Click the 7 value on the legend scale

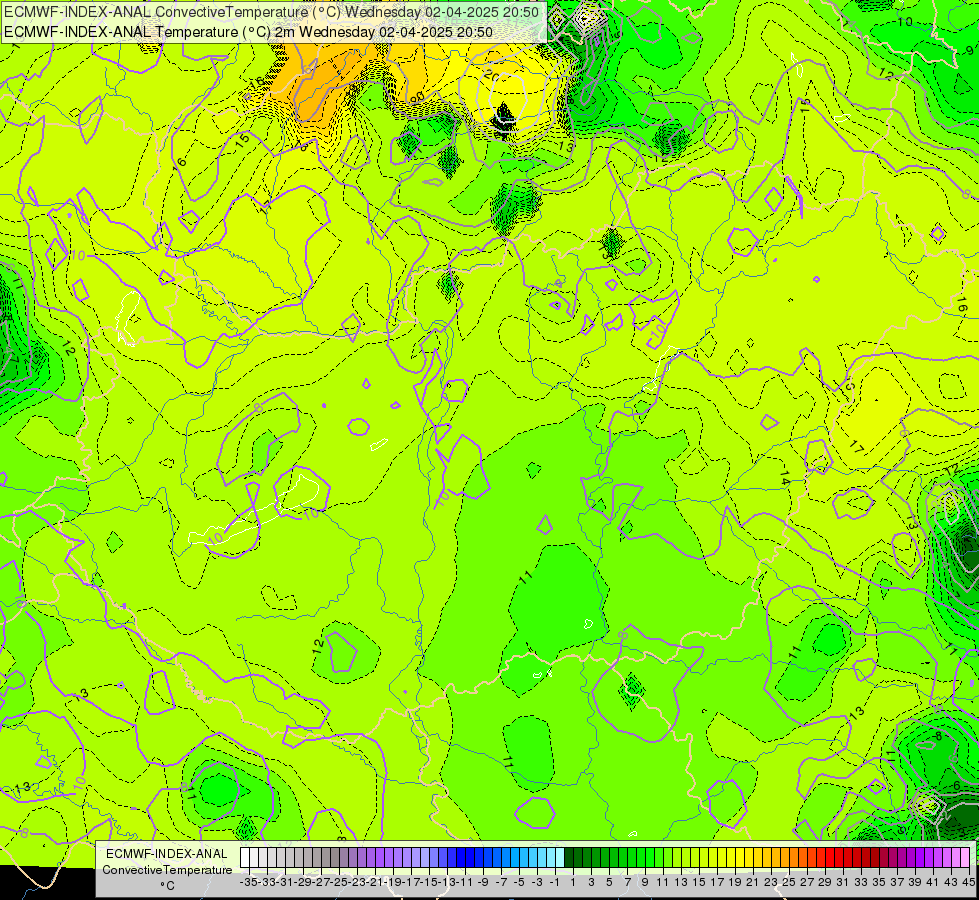(627, 882)
